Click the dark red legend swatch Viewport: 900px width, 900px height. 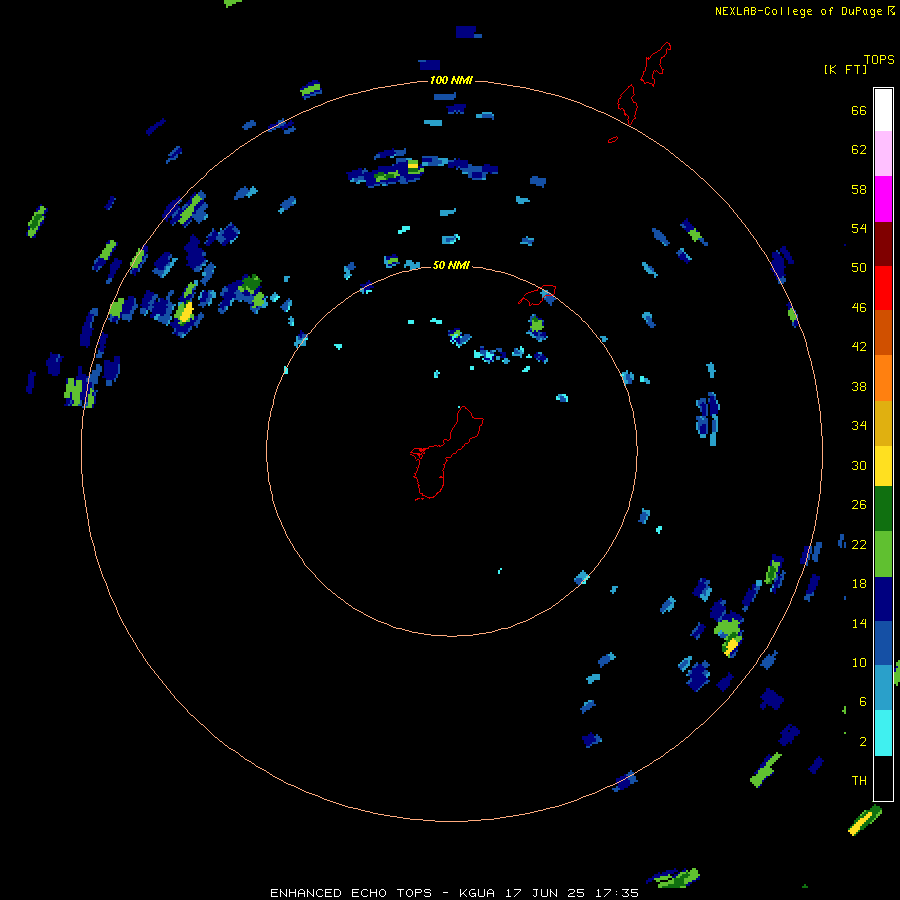(x=883, y=244)
